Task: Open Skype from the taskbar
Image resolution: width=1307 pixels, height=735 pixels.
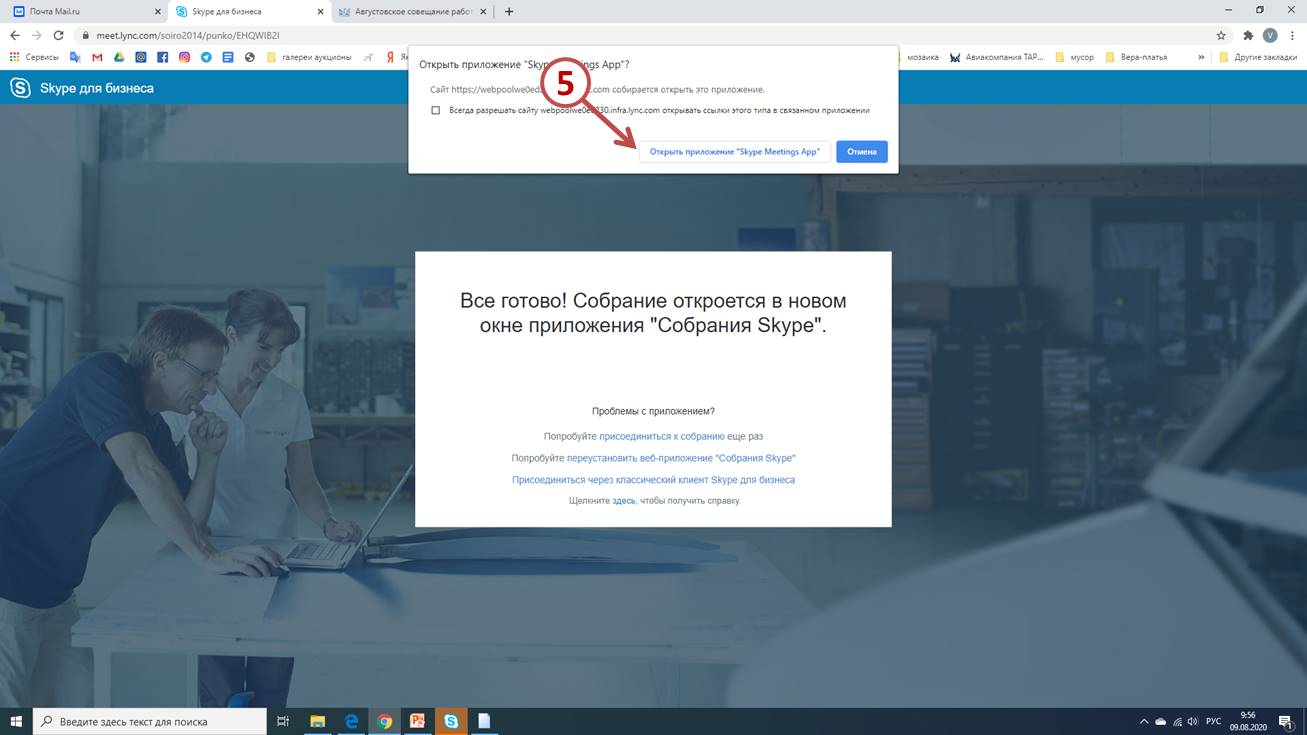Action: point(452,721)
